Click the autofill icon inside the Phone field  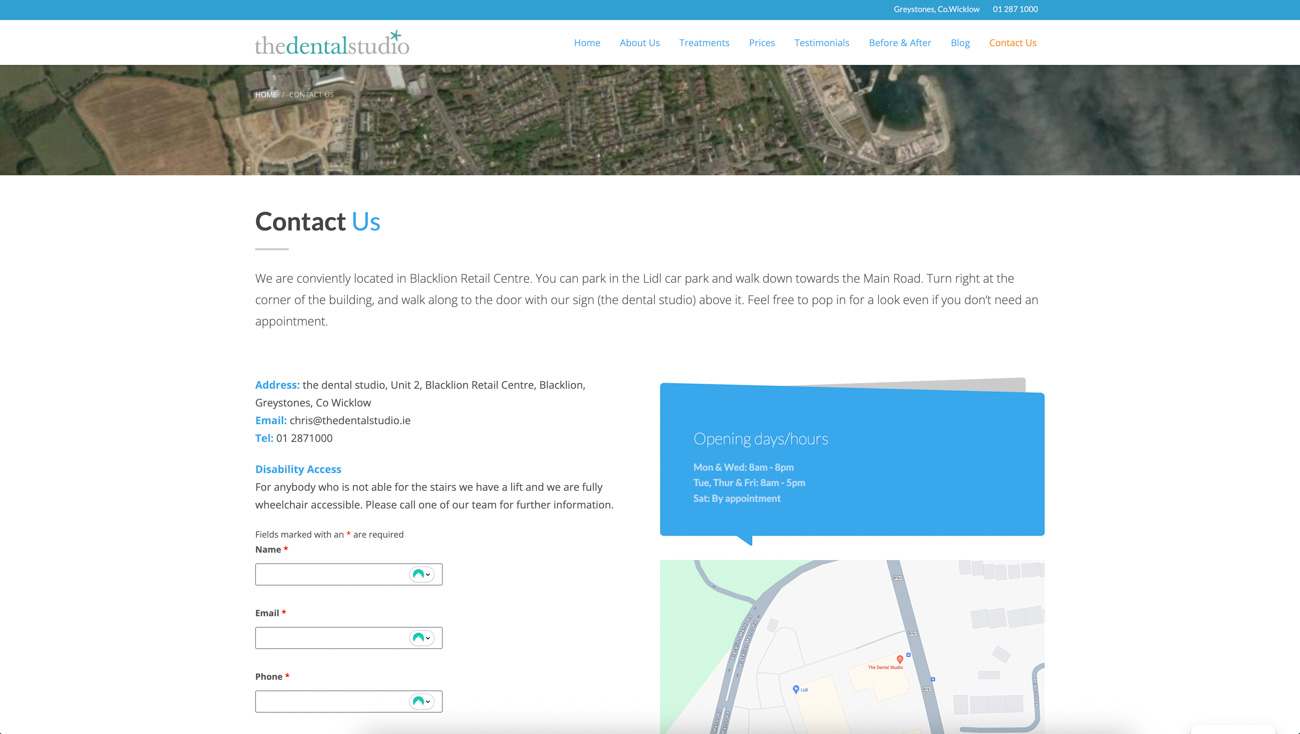(417, 701)
